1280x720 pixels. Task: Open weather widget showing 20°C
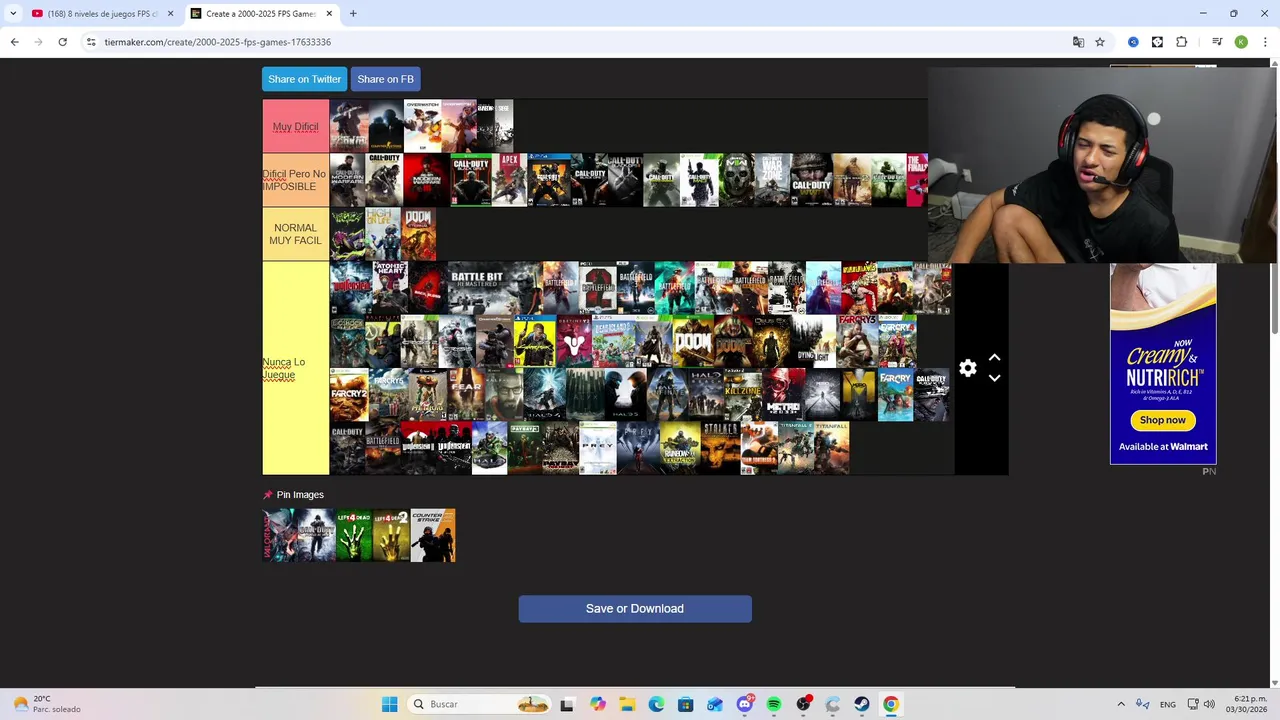tap(45, 704)
